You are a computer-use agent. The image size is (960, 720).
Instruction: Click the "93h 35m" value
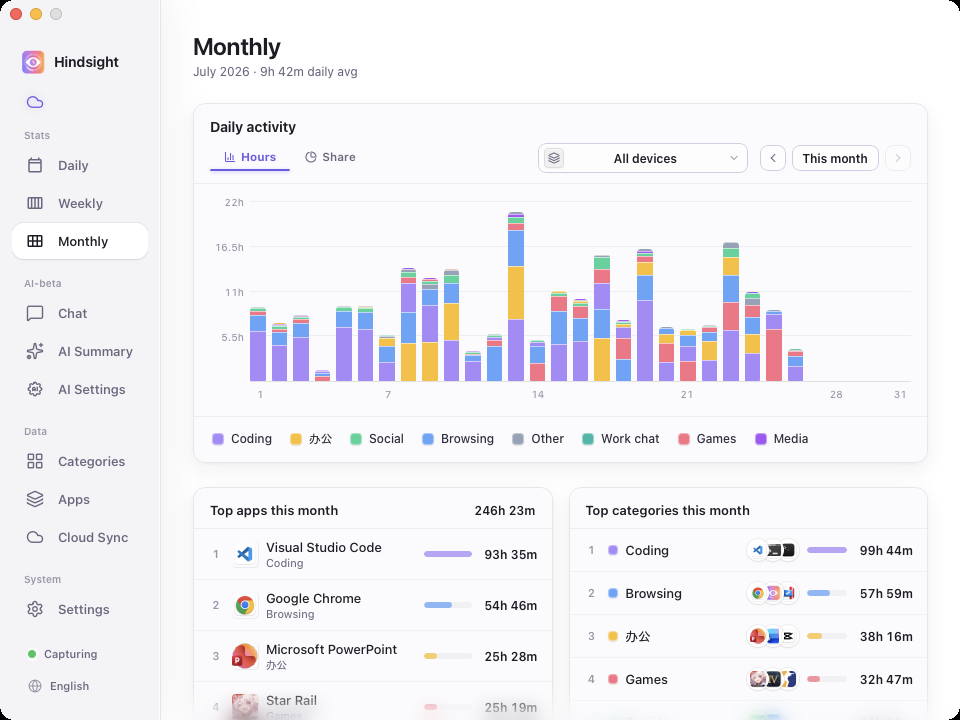pyautogui.click(x=511, y=555)
